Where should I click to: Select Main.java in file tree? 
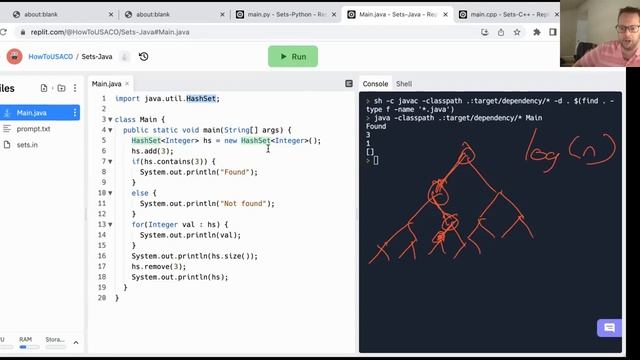[x=40, y=113]
